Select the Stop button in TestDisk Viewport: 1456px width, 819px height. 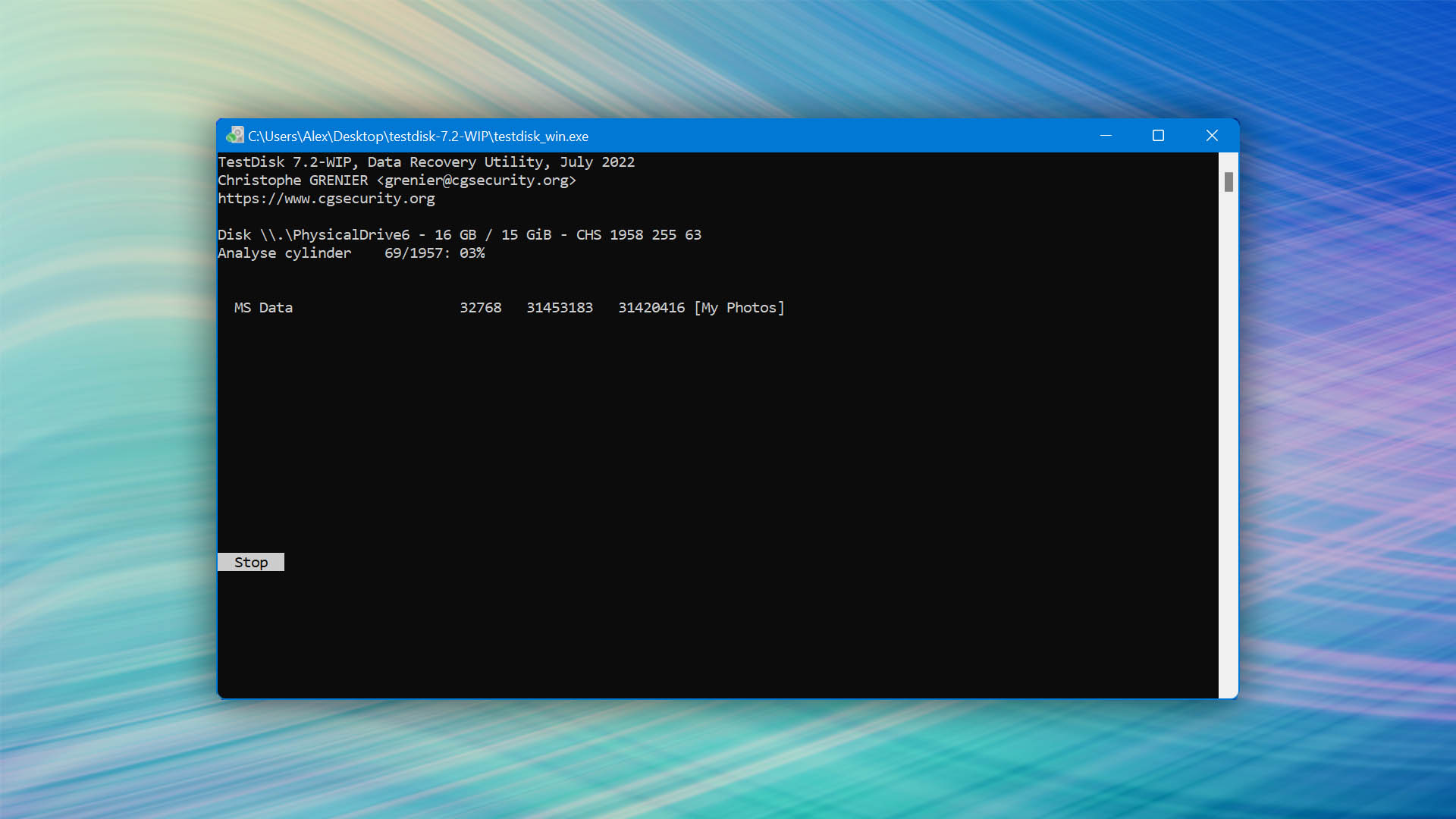(250, 562)
